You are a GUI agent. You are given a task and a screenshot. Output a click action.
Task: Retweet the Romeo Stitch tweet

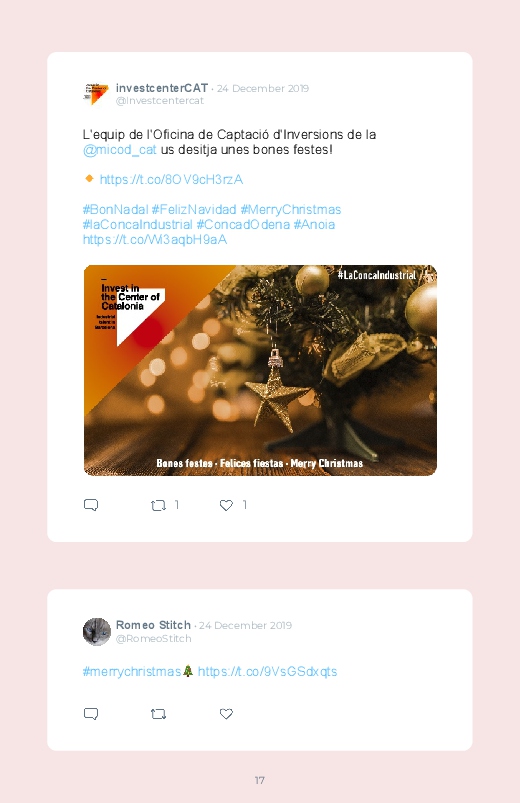coord(158,714)
